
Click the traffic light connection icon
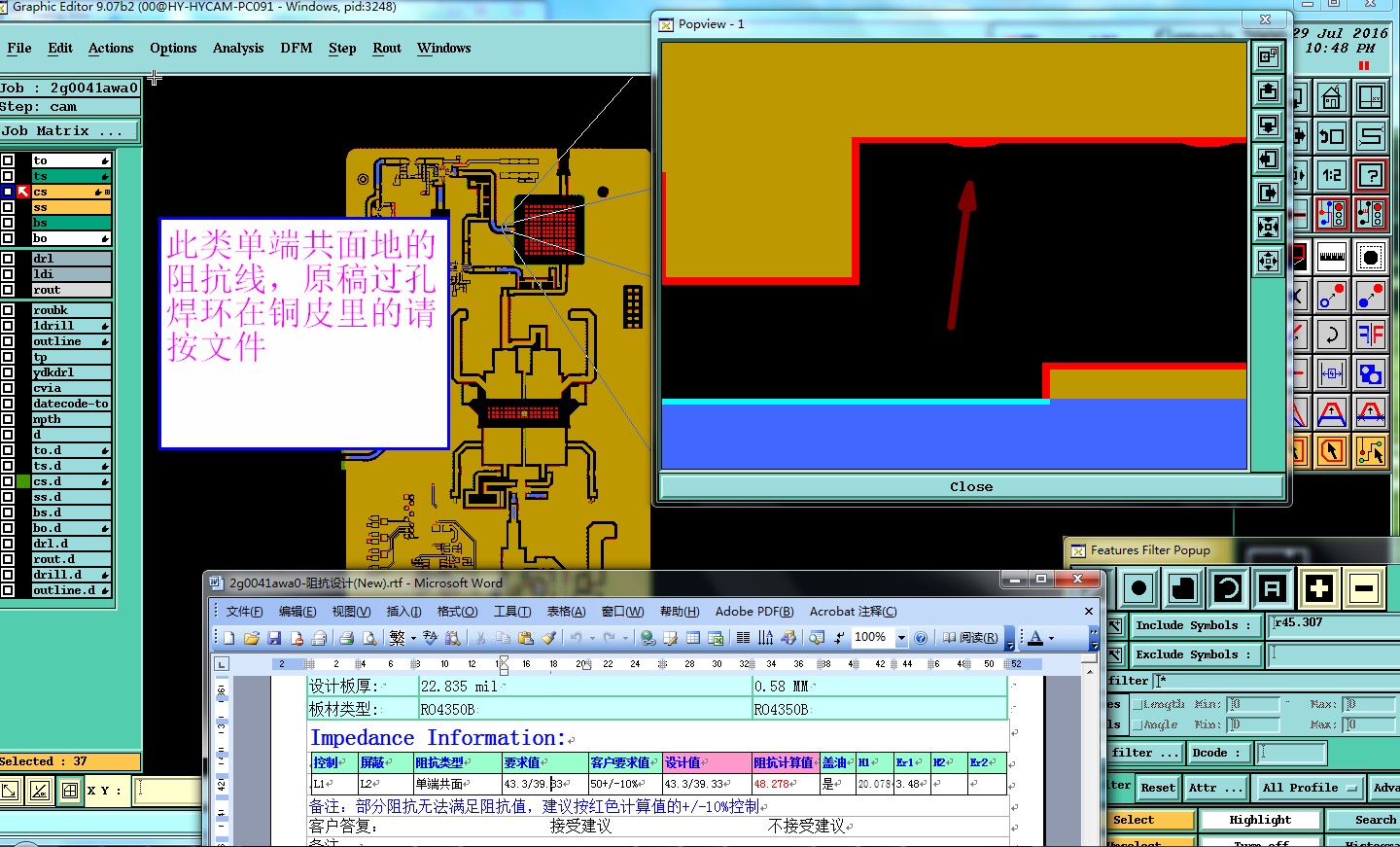tap(1332, 214)
